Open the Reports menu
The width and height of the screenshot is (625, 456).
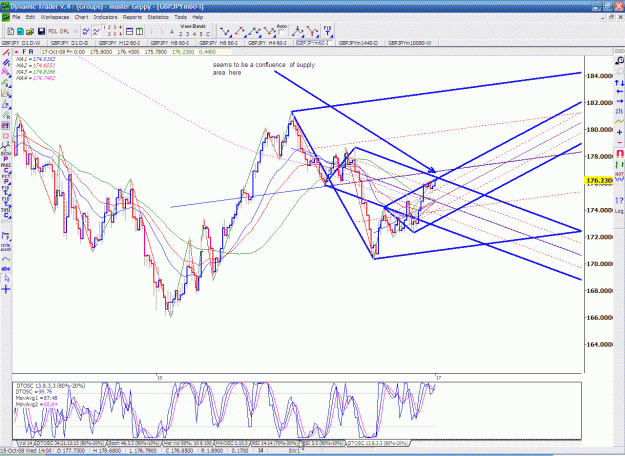(x=132, y=17)
